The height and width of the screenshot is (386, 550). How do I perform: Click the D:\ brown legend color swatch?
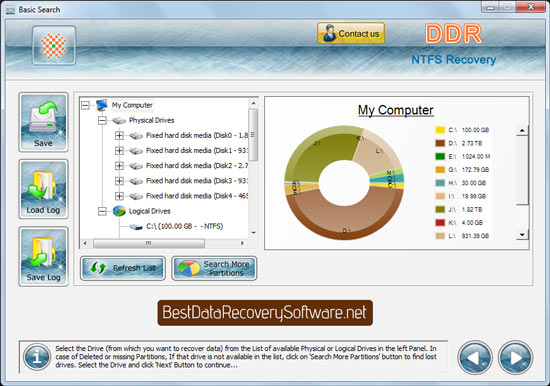pyautogui.click(x=440, y=143)
